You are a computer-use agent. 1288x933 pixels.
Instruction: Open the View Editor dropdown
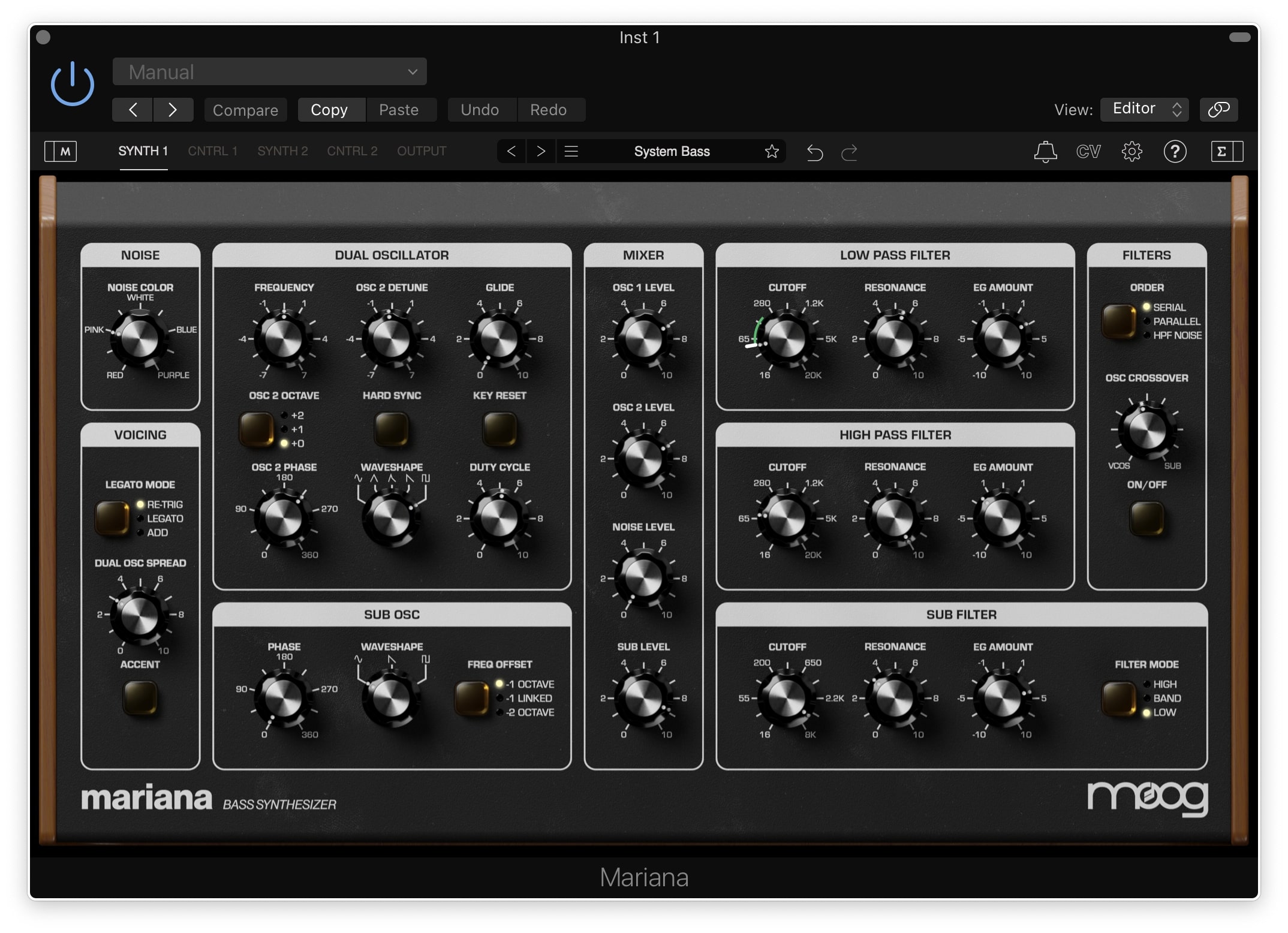tap(1145, 109)
